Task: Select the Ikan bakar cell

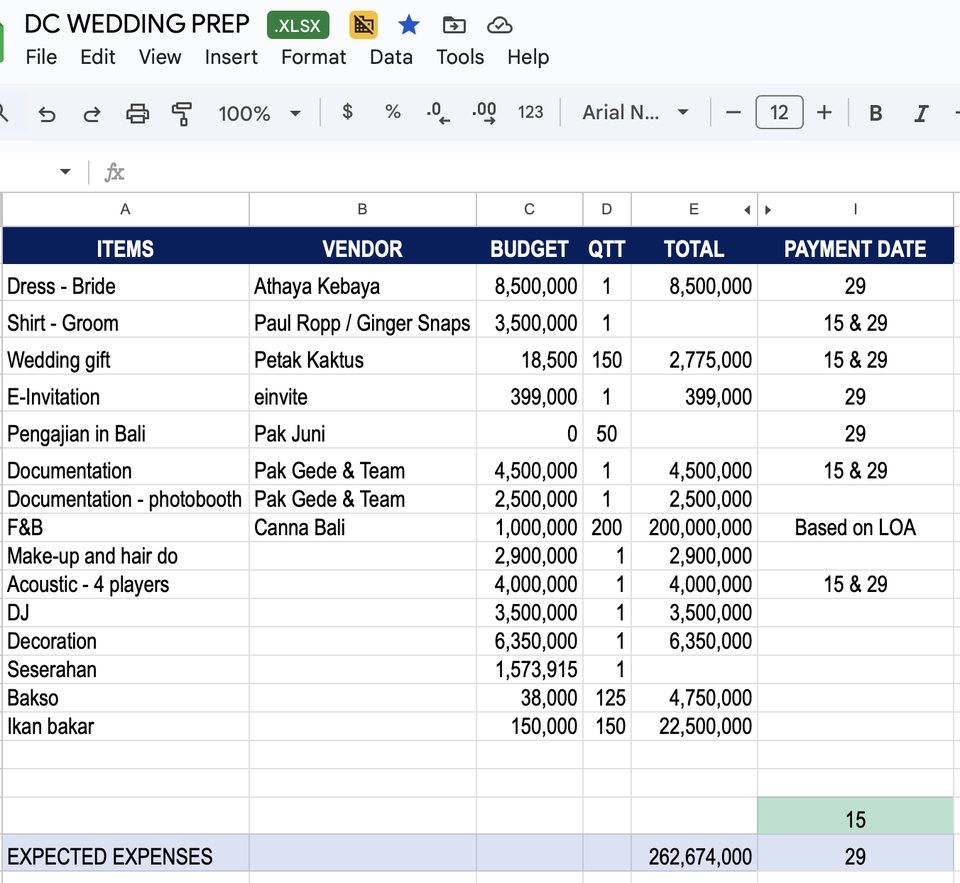Action: pos(126,726)
